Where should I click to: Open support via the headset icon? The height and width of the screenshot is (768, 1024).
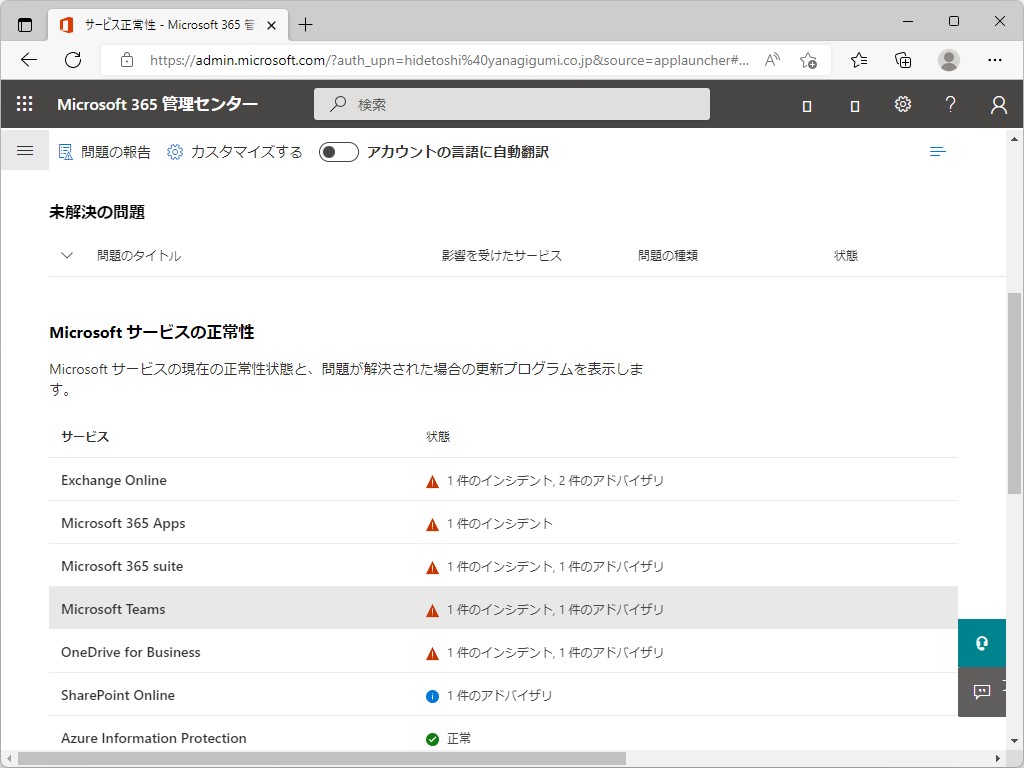click(x=981, y=643)
